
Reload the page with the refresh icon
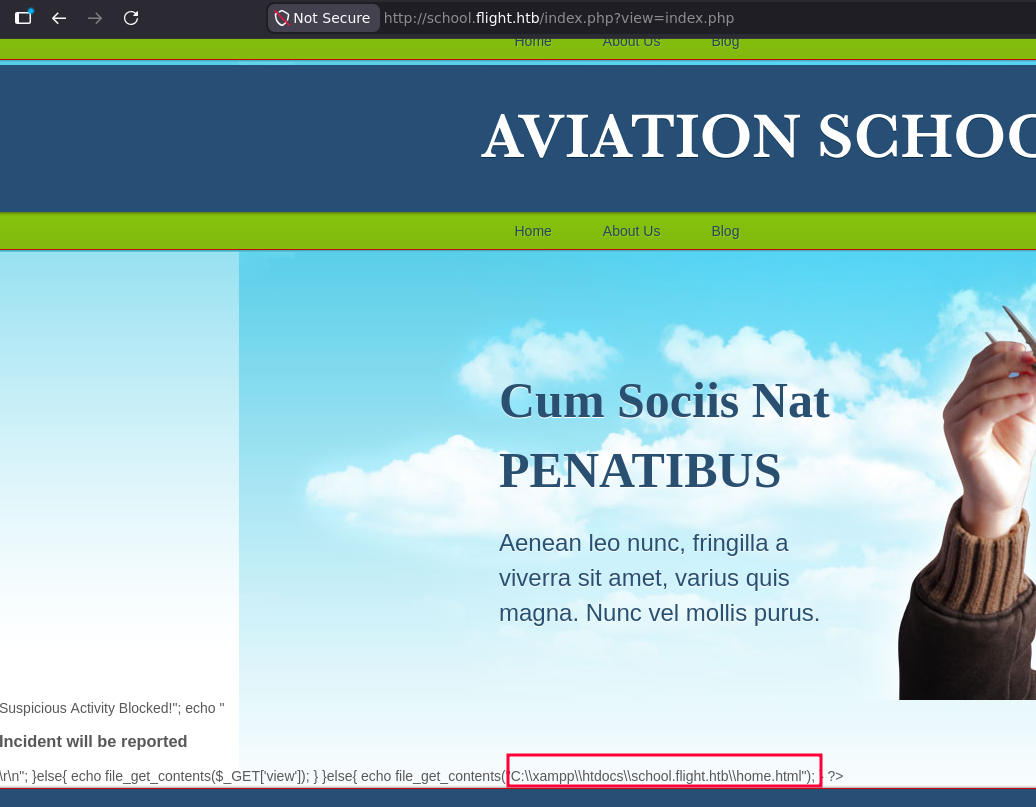tap(131, 18)
